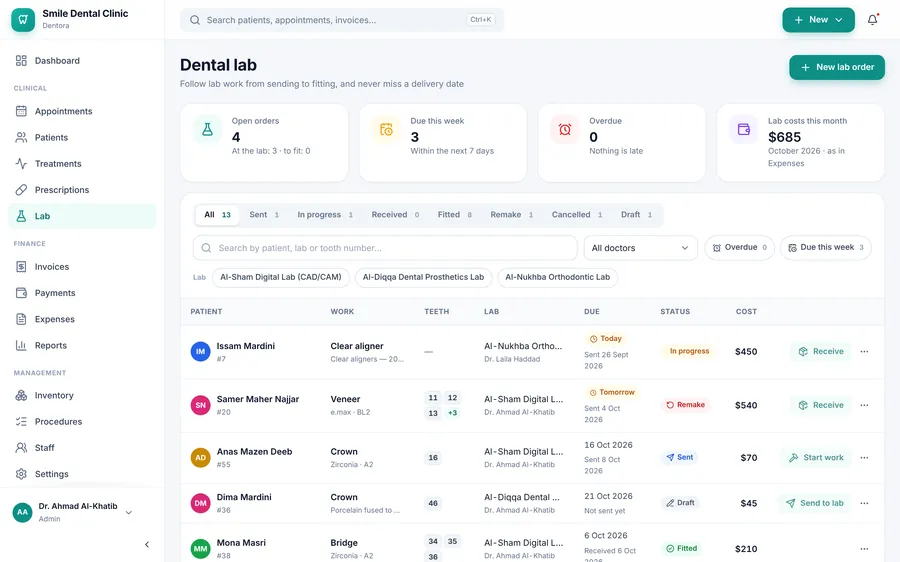Open the more options menu for Dima Mardini
900x562 pixels.
864,503
